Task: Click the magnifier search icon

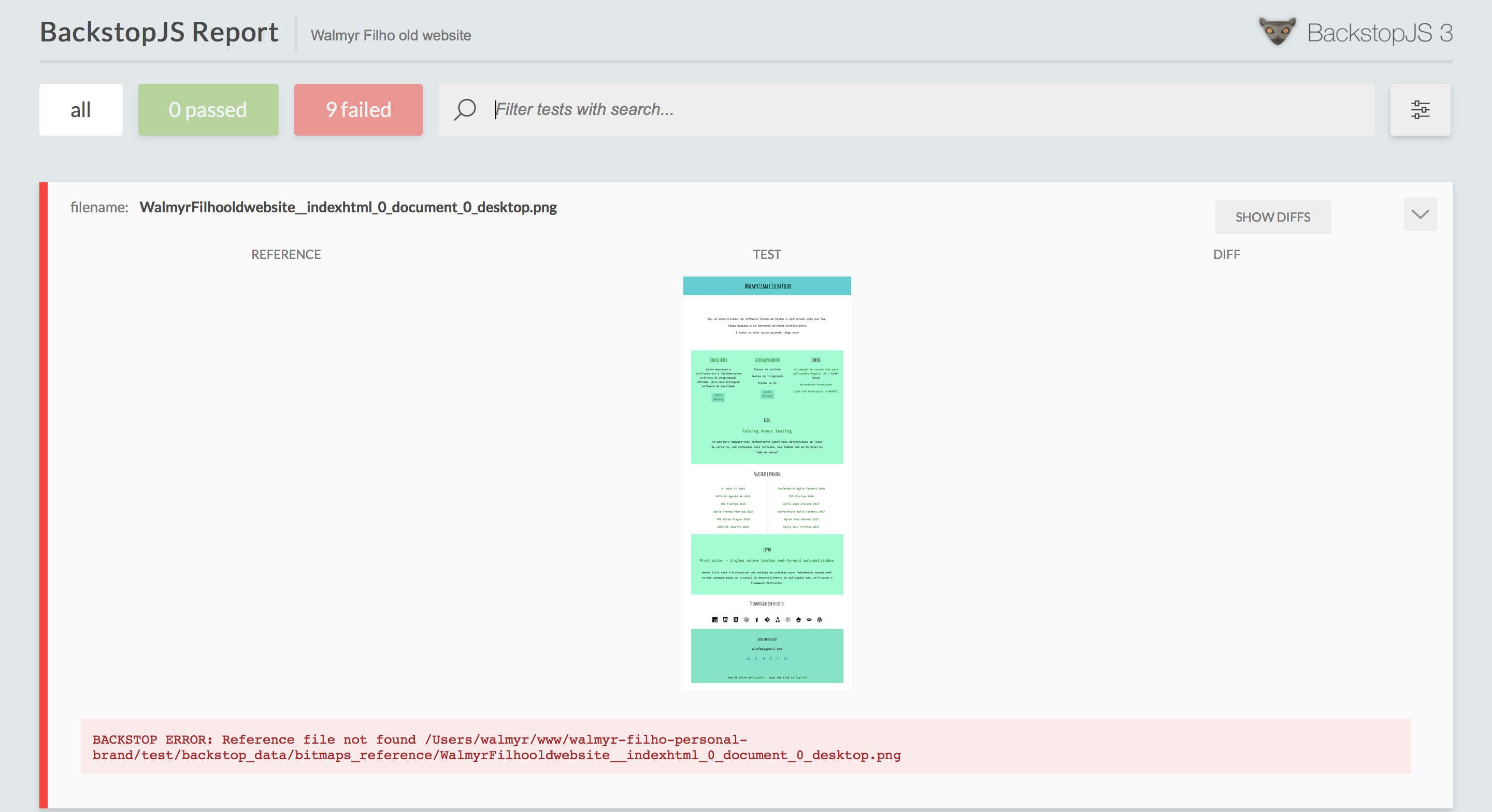Action: [x=465, y=109]
